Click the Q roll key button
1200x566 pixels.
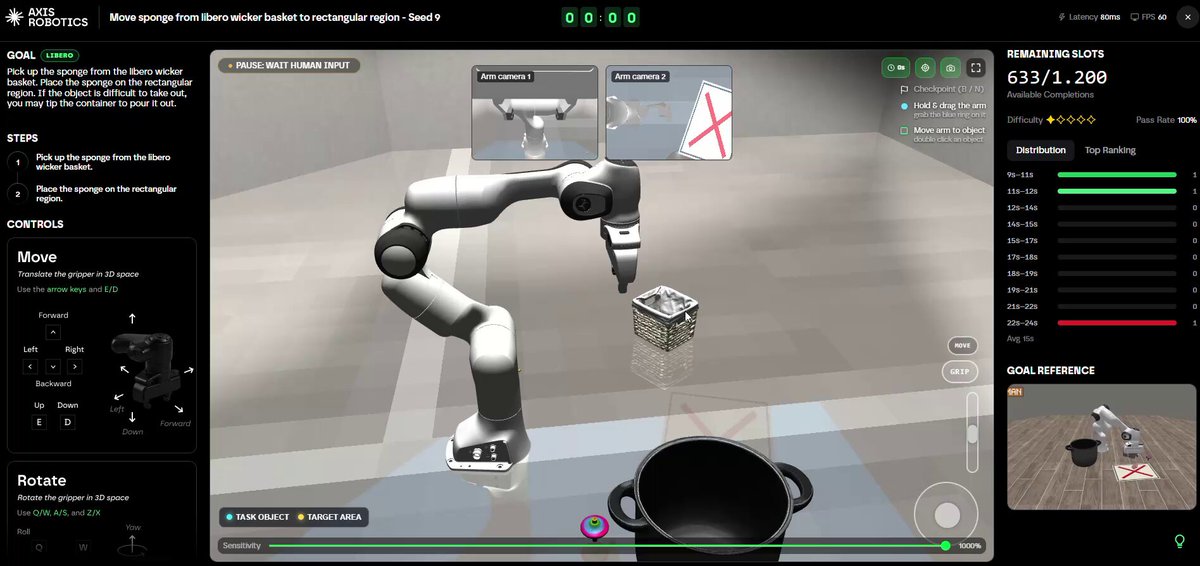tap(40, 547)
